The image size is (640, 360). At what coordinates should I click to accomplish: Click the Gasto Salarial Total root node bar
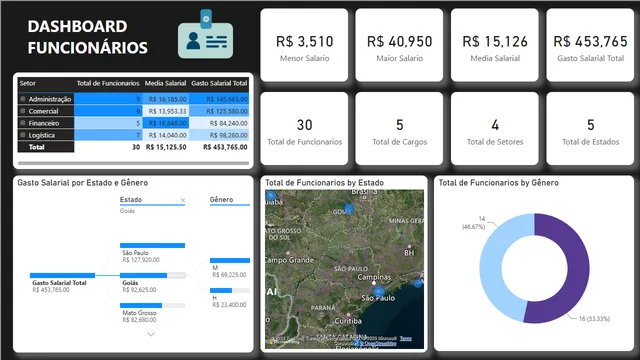[x=62, y=276]
